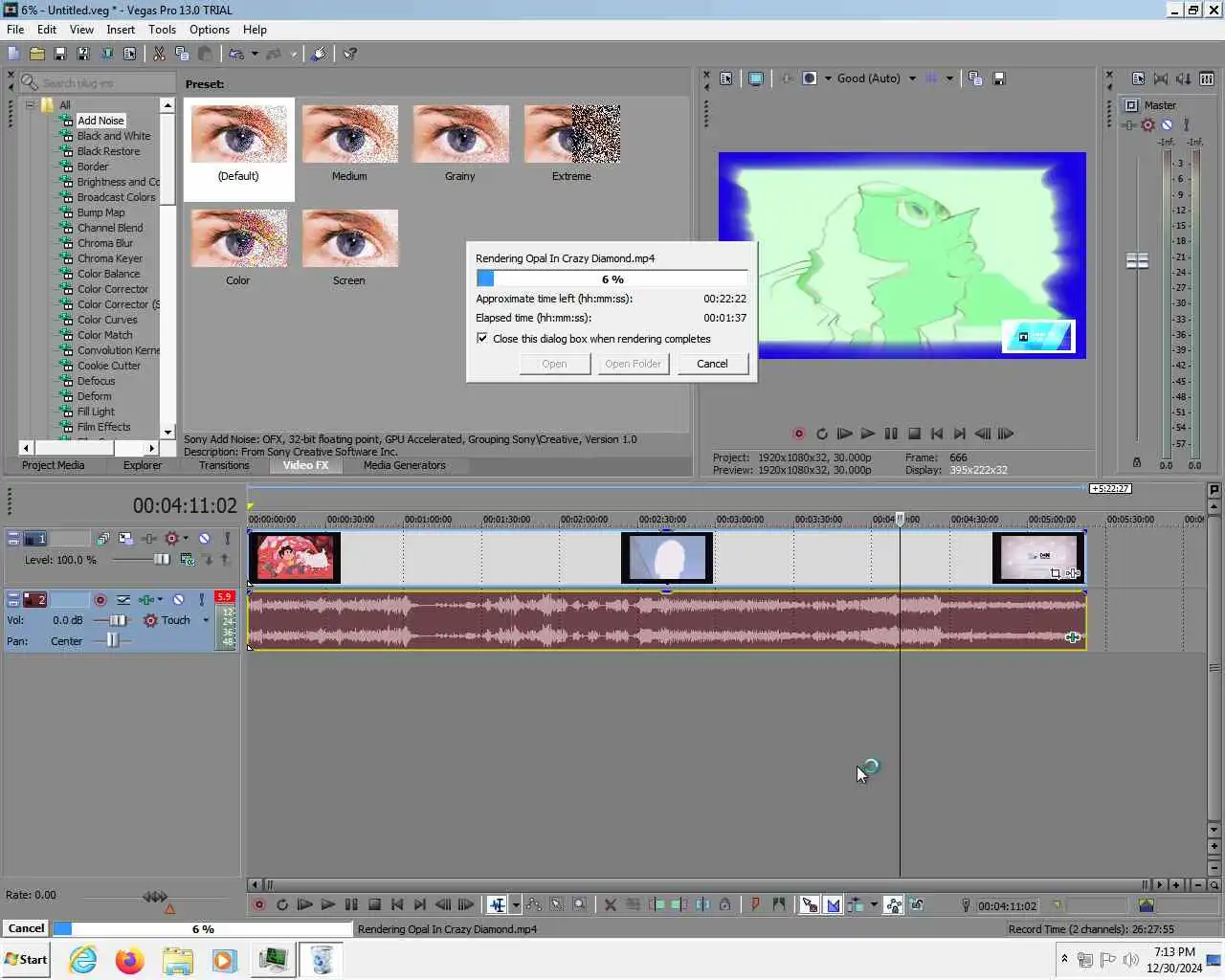Image resolution: width=1225 pixels, height=980 pixels.
Task: Cancel rendering in the render dialog
Action: 712,364
